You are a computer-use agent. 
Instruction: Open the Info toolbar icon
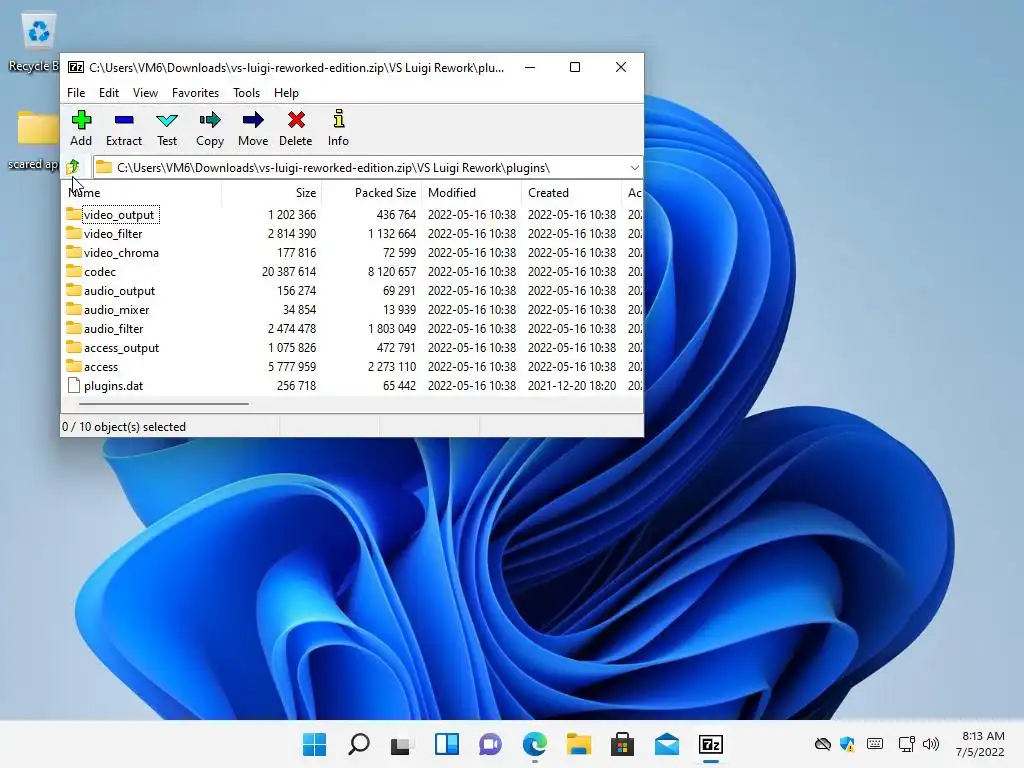338,120
